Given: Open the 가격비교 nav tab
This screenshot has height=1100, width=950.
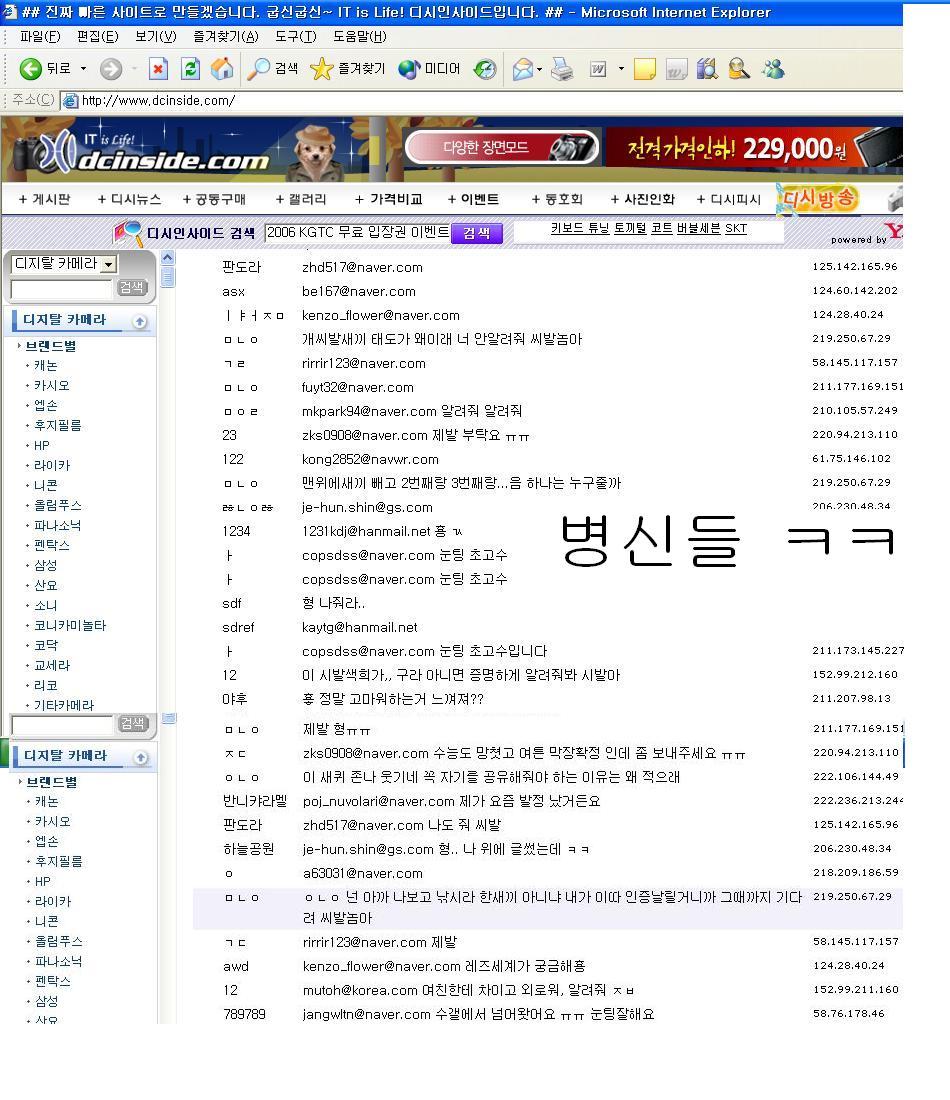Looking at the screenshot, I should tap(389, 199).
